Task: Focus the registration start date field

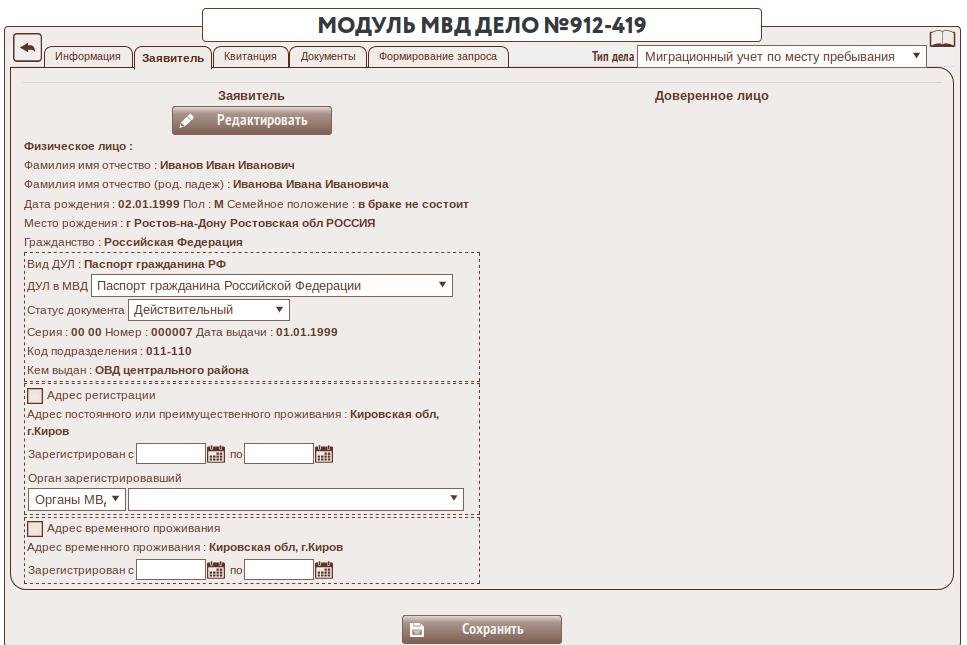Action: click(x=171, y=455)
